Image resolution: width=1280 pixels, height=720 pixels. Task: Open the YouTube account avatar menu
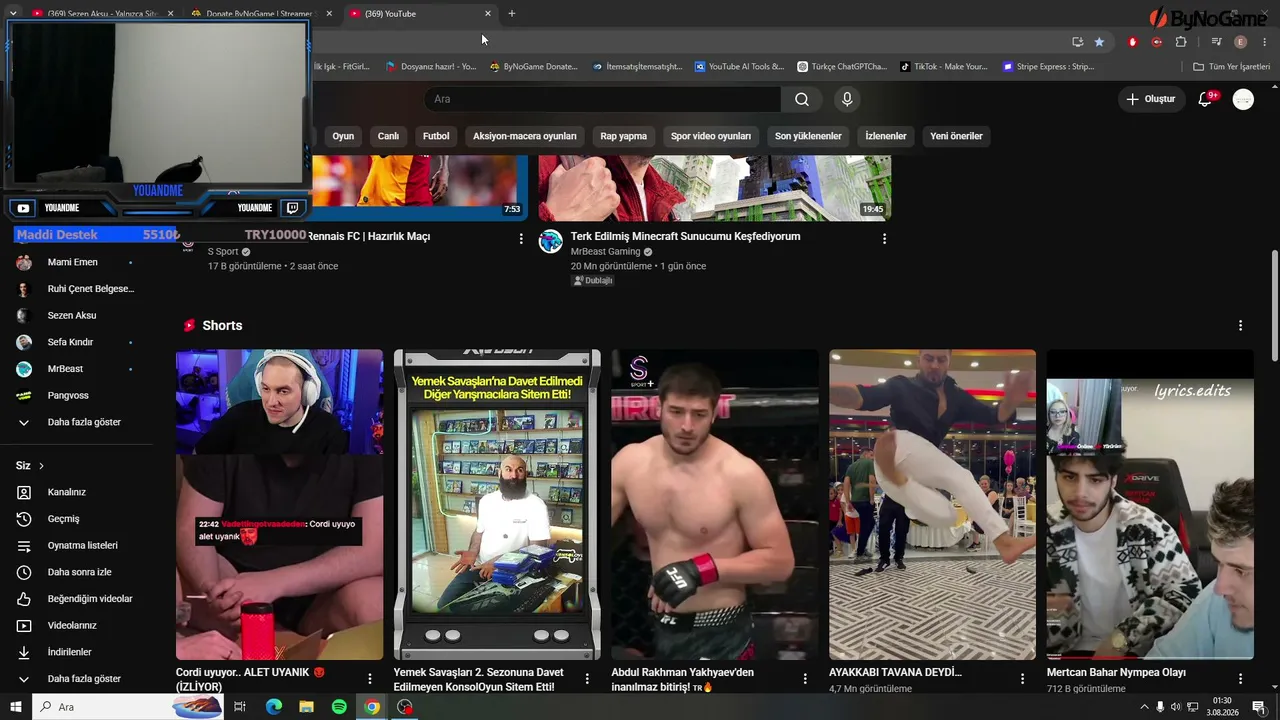[1243, 99]
